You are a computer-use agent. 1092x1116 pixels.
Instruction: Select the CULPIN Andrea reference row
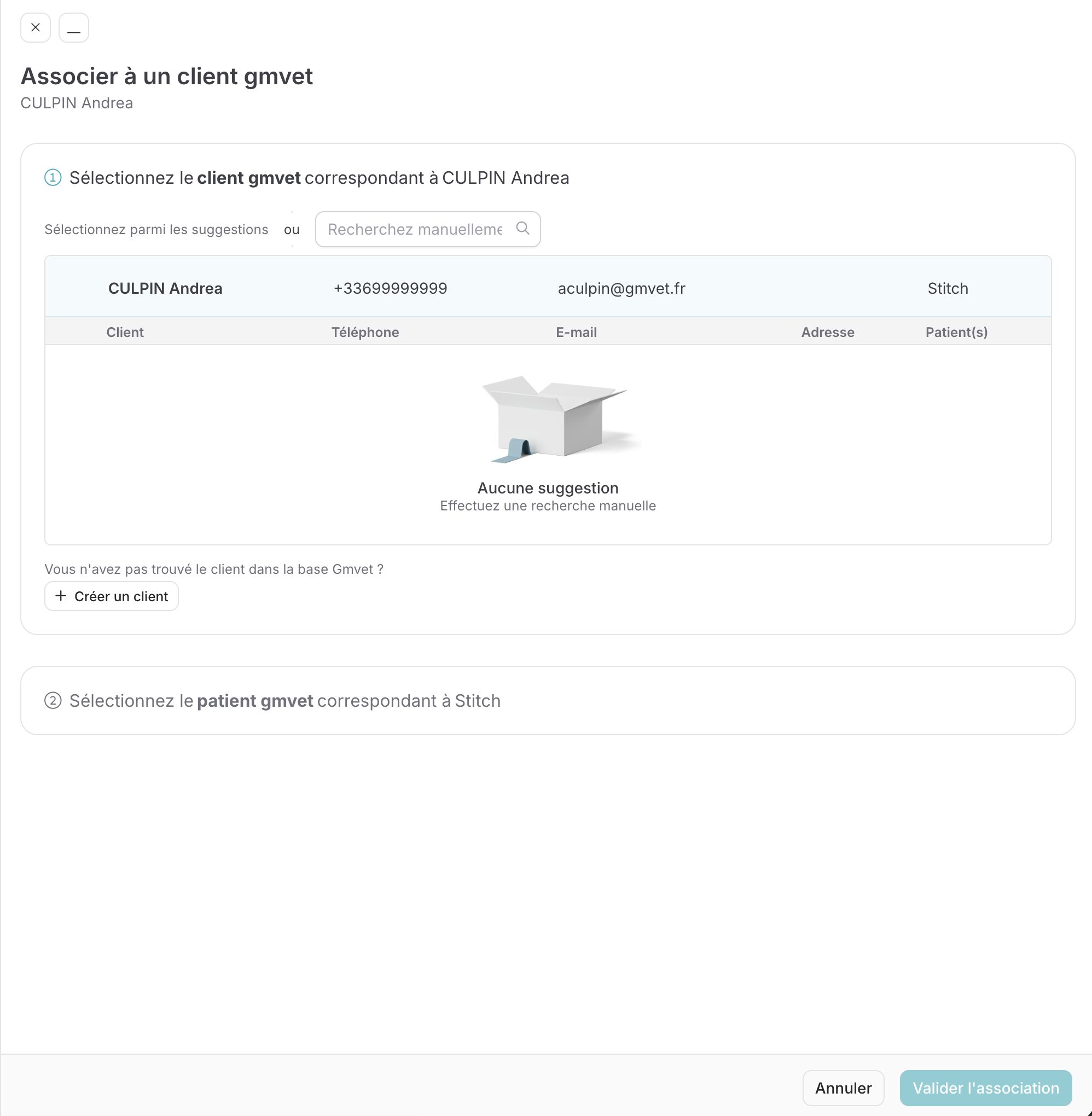[548, 287]
